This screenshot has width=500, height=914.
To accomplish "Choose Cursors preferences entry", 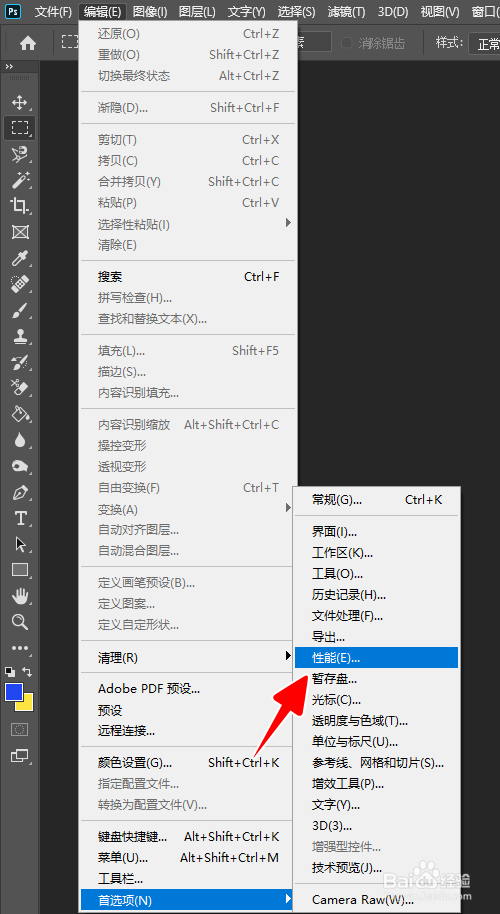I will tap(376, 699).
